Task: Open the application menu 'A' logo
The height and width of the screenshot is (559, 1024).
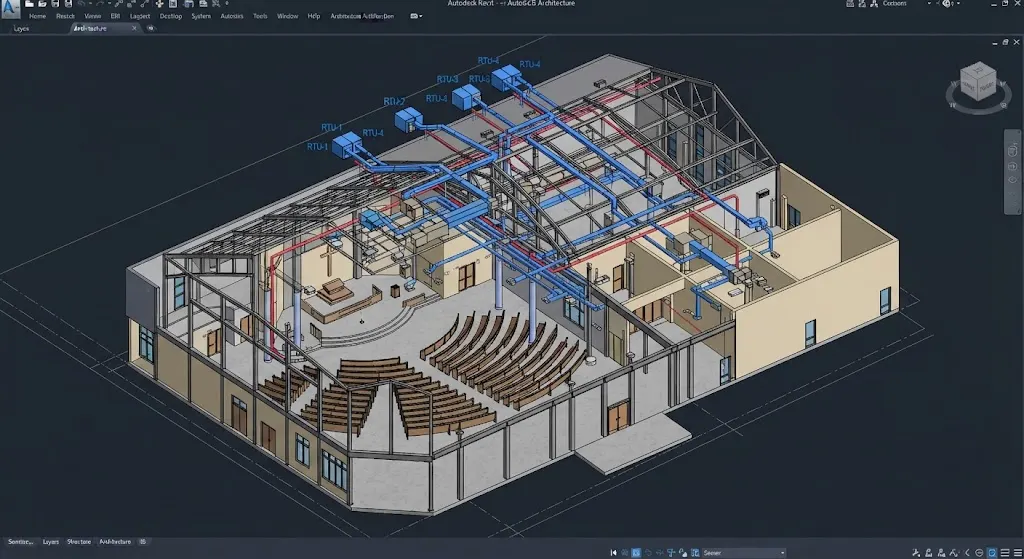Action: (x=10, y=9)
